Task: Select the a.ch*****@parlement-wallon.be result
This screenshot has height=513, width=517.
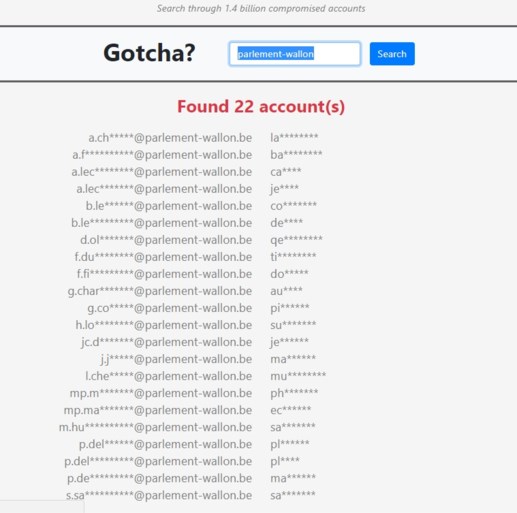Action: [x=170, y=138]
